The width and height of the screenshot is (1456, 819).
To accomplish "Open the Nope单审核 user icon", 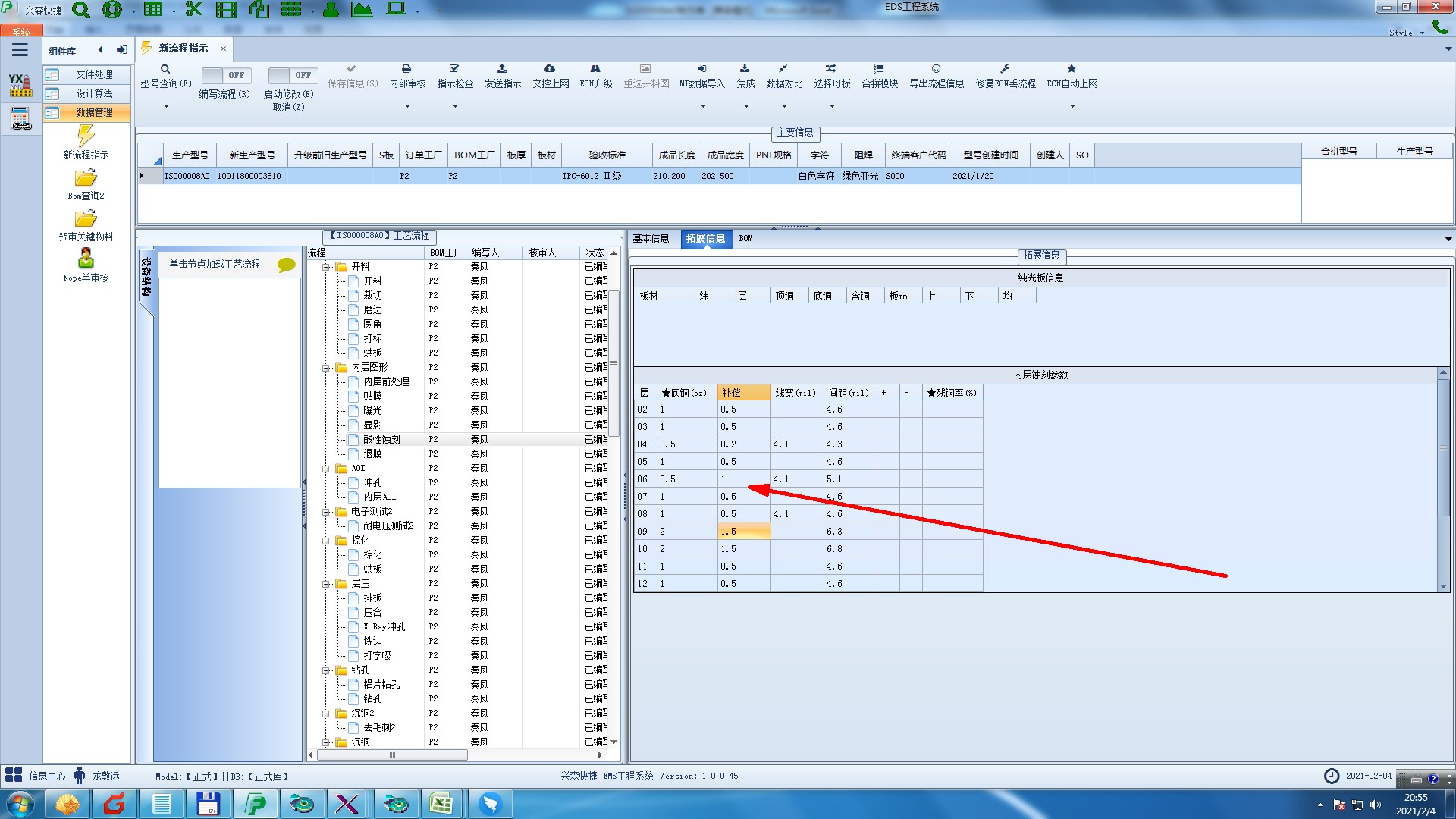I will point(86,259).
